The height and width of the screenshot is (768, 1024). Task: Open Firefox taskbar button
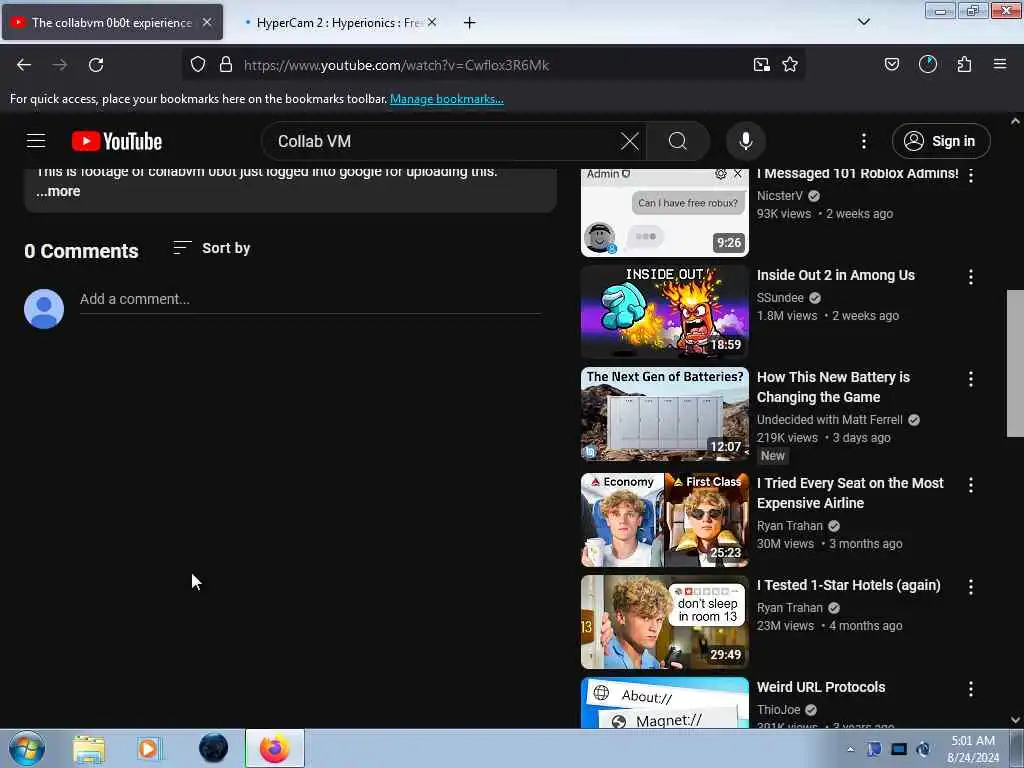(274, 748)
